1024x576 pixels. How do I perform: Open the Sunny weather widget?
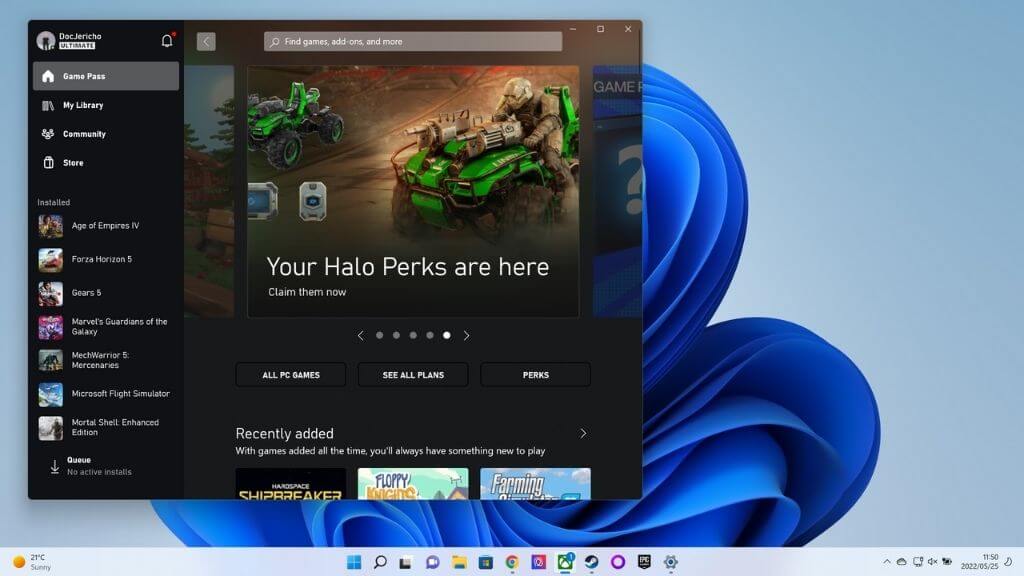[33, 562]
